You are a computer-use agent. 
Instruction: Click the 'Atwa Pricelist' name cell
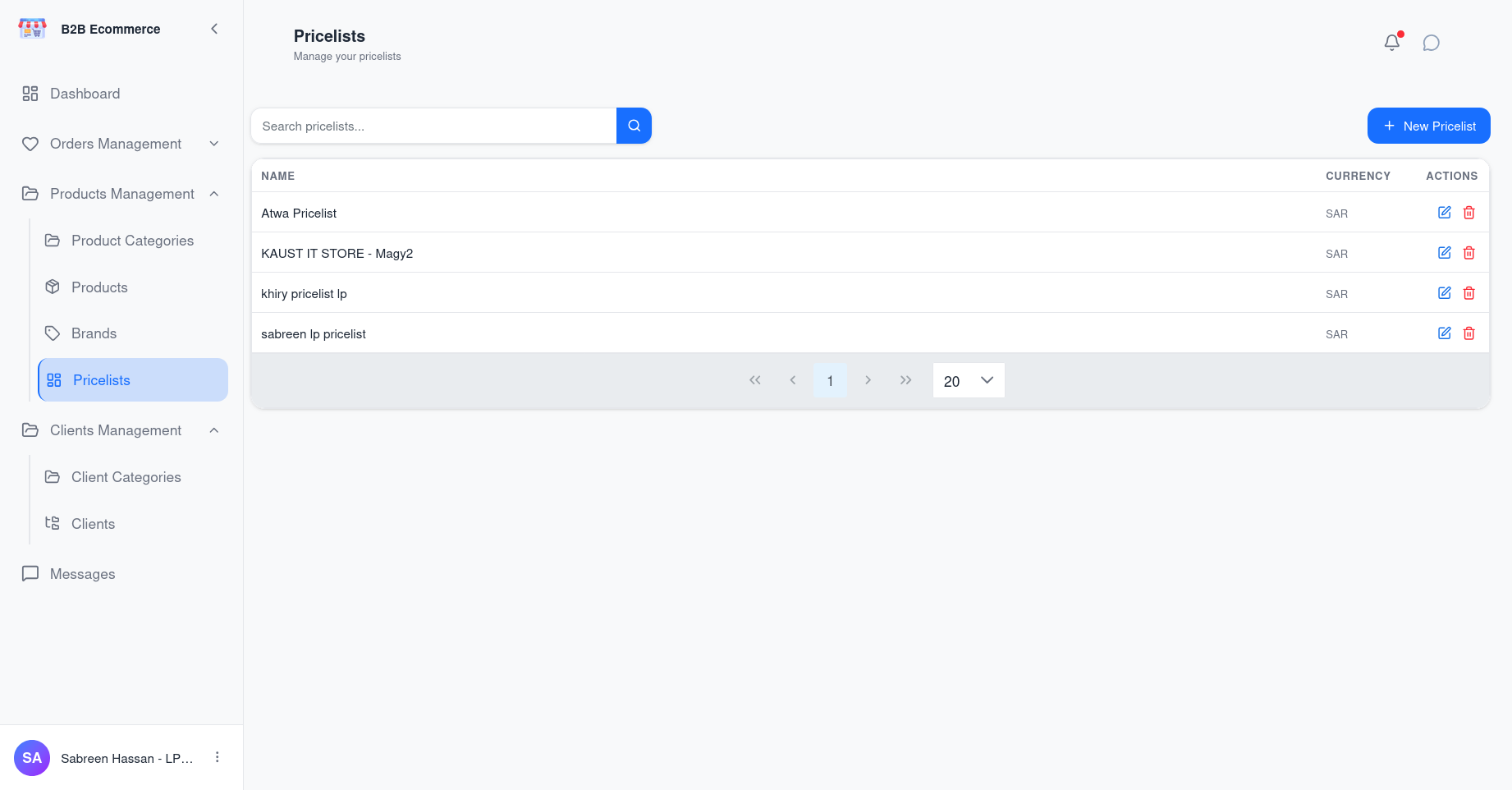[299, 214]
